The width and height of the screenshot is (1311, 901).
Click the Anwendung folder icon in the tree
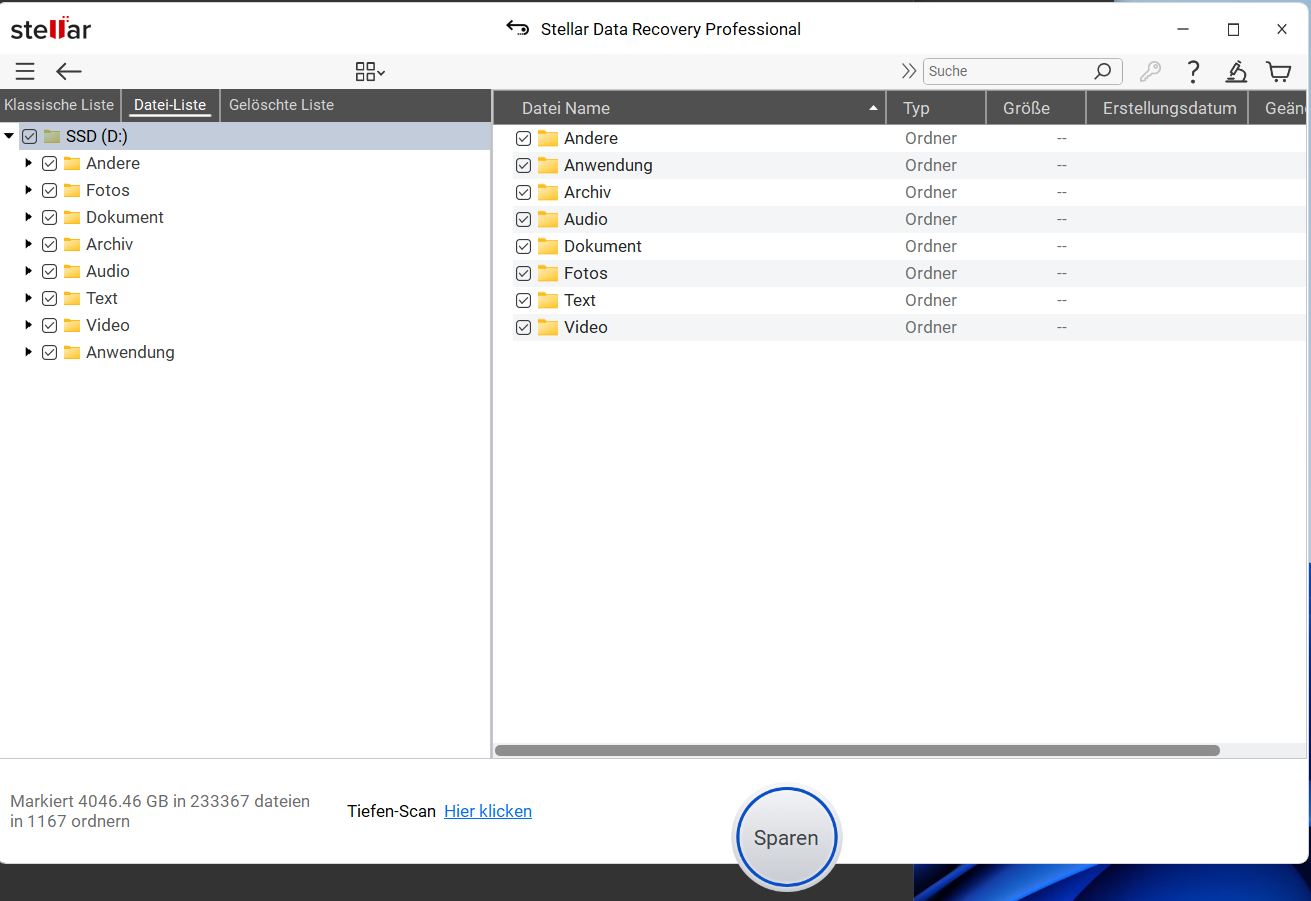72,352
